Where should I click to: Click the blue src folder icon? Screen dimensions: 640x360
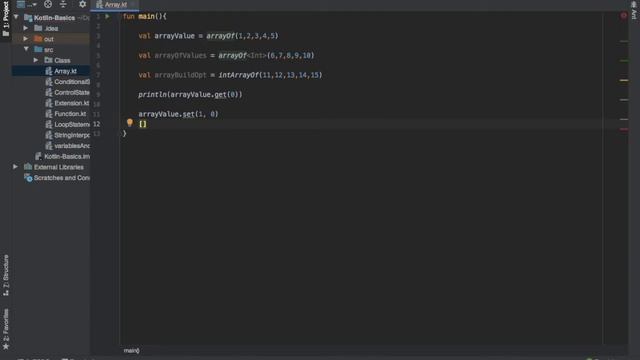click(x=38, y=49)
